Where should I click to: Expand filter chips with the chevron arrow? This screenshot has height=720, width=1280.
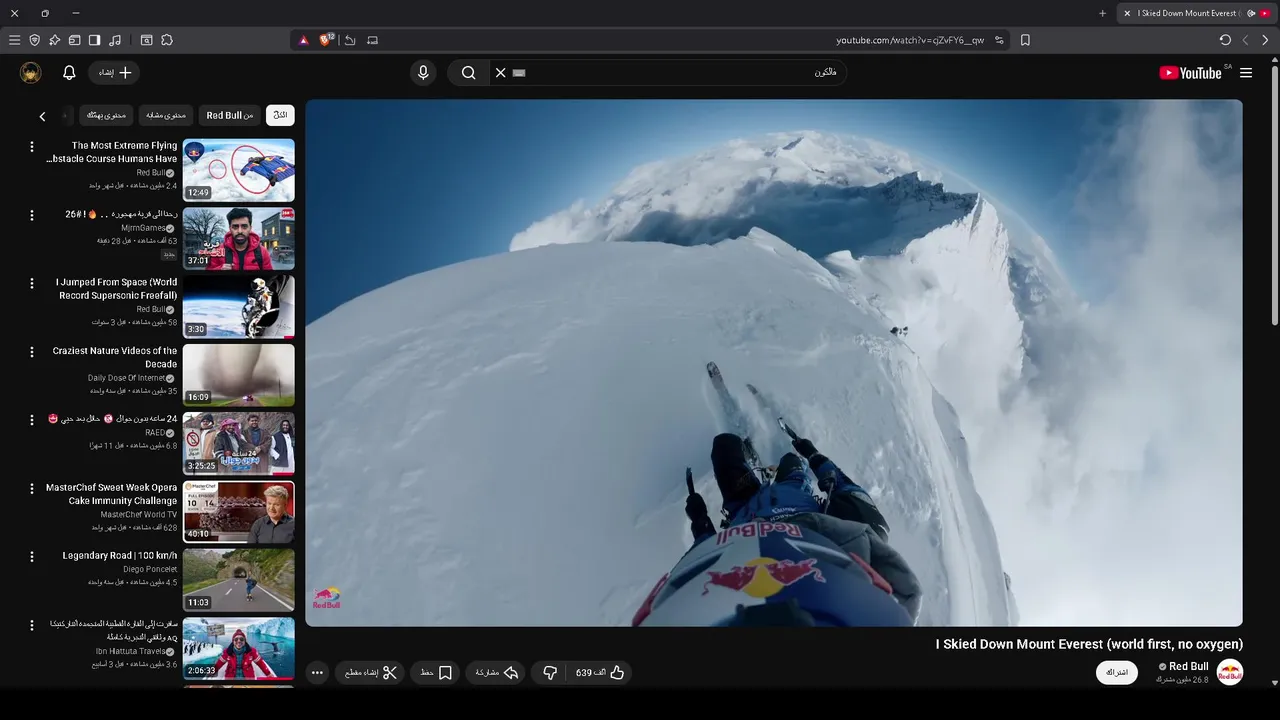(x=42, y=116)
